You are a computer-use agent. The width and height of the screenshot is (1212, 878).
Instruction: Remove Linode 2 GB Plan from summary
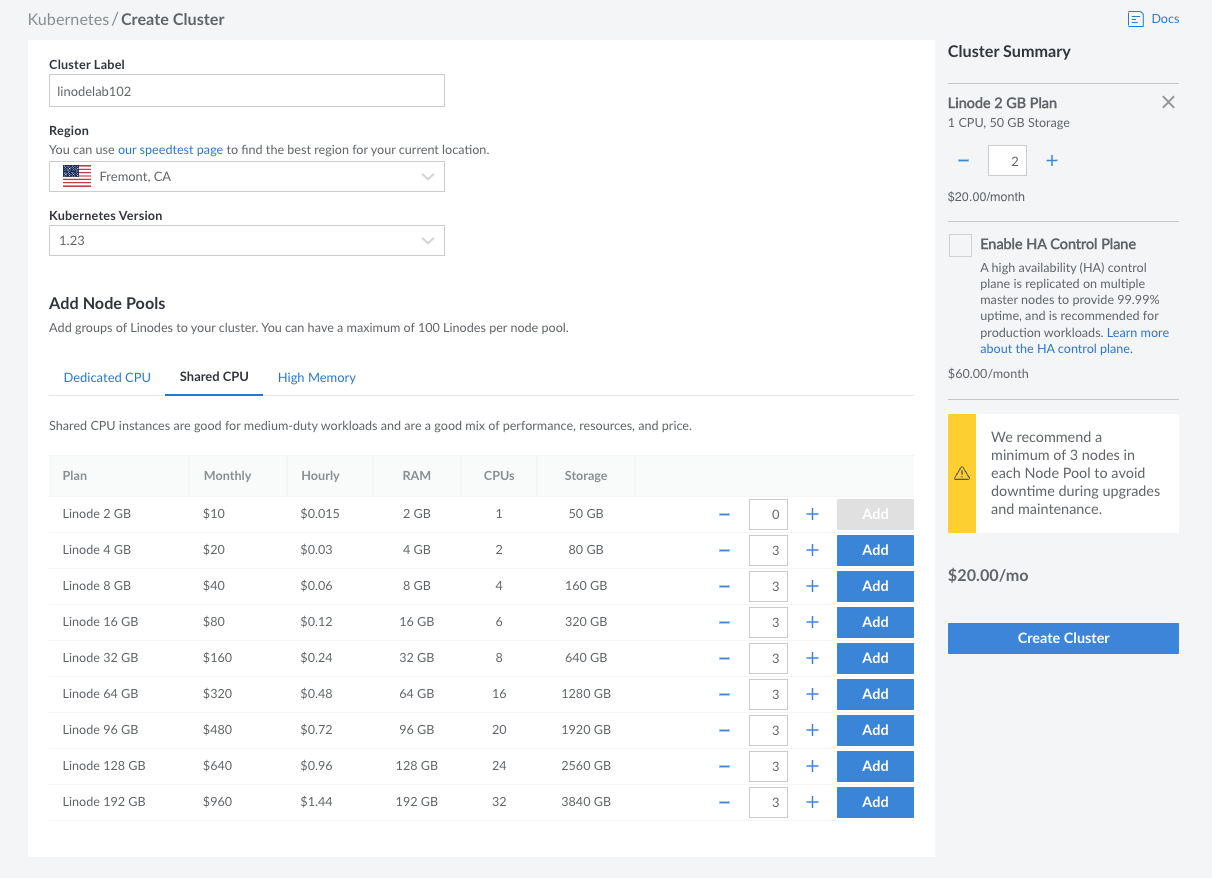click(1167, 102)
